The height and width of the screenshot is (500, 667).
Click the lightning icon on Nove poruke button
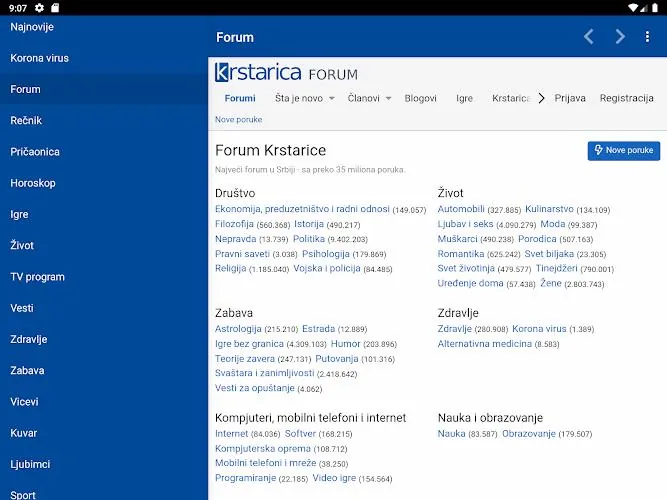pos(598,150)
